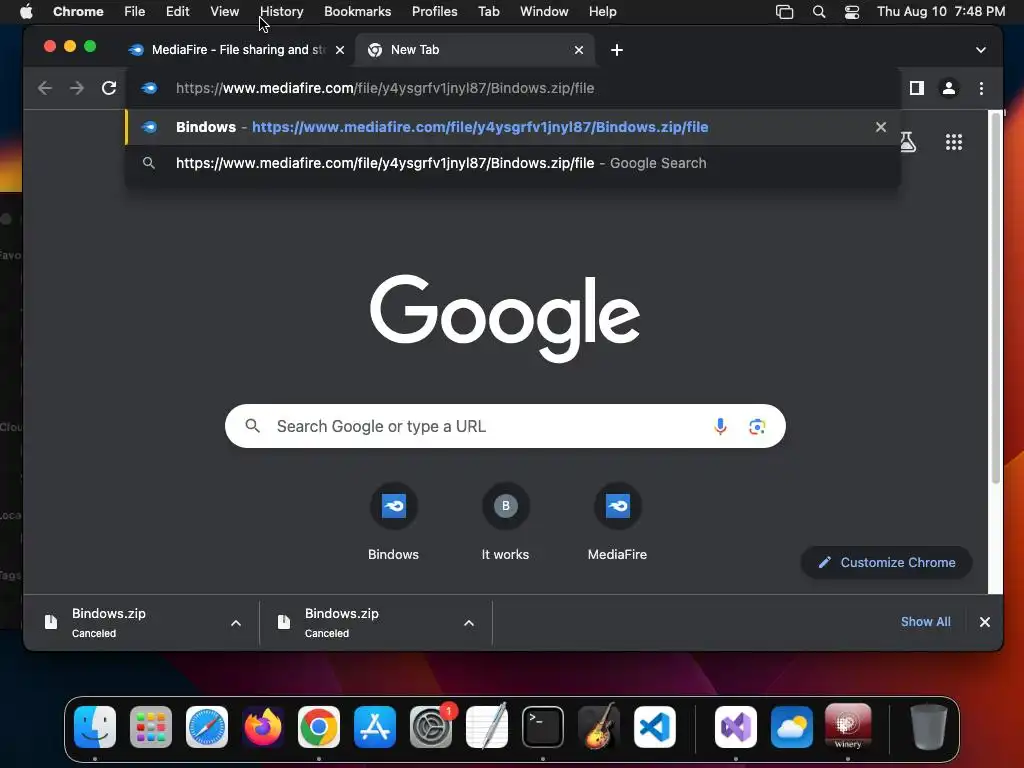This screenshot has width=1024, height=768.
Task: Open Control Center in the menu bar
Action: pos(852,12)
